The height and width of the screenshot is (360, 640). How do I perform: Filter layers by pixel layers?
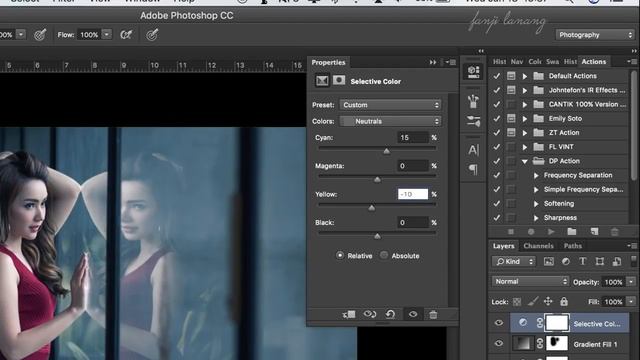coord(549,262)
